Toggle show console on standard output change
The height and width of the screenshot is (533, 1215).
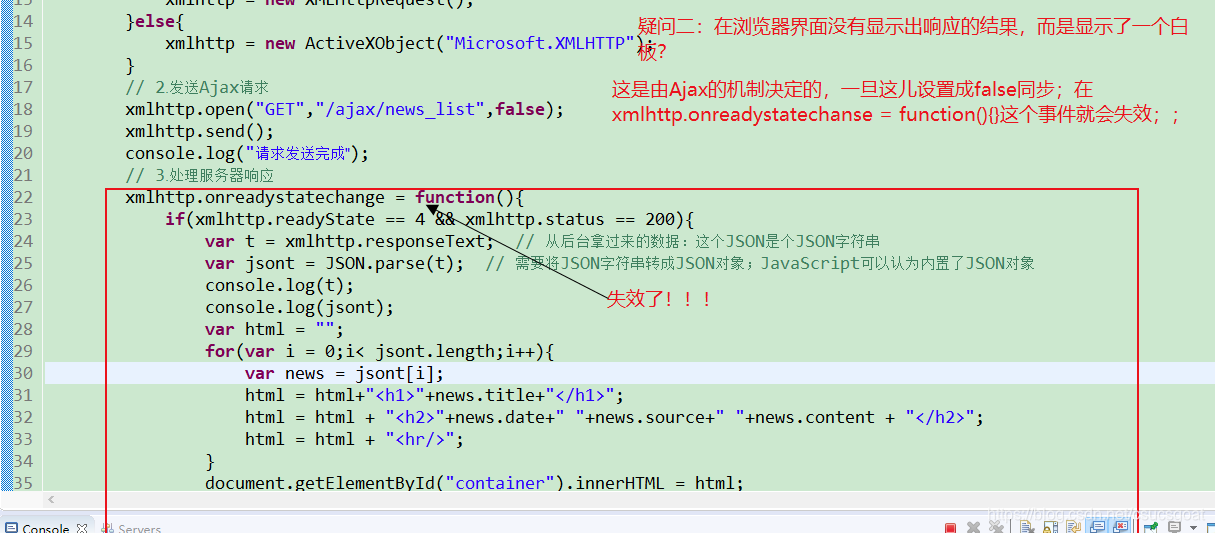pyautogui.click(x=1097, y=528)
